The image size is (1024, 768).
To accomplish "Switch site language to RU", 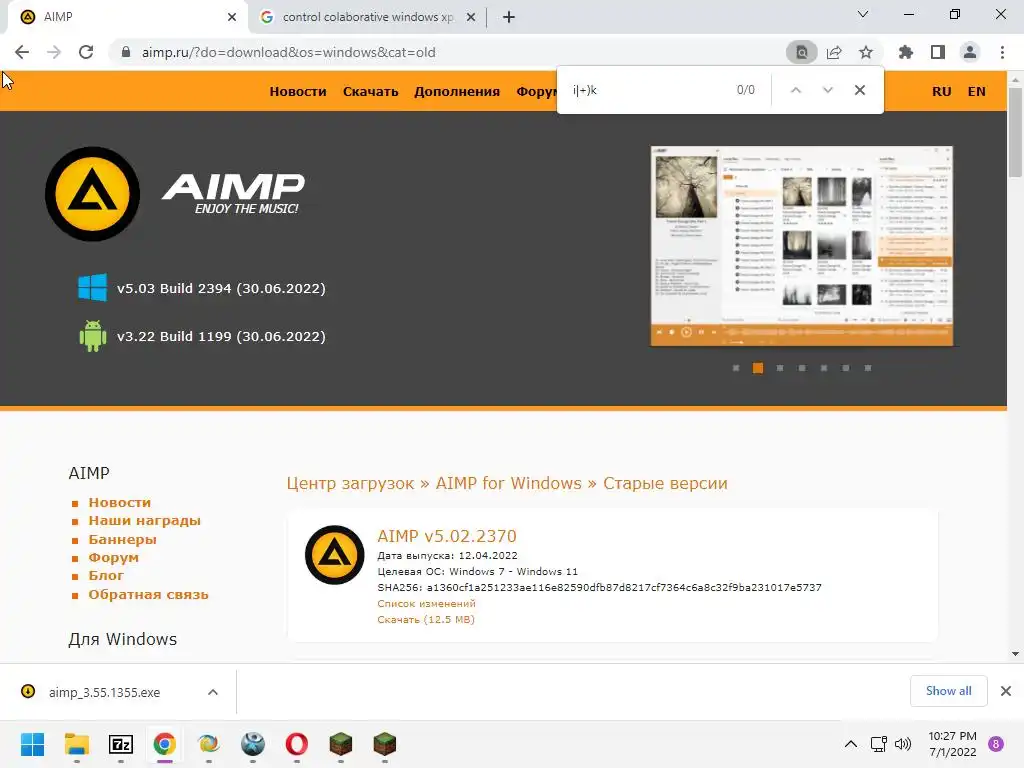I will tap(941, 91).
